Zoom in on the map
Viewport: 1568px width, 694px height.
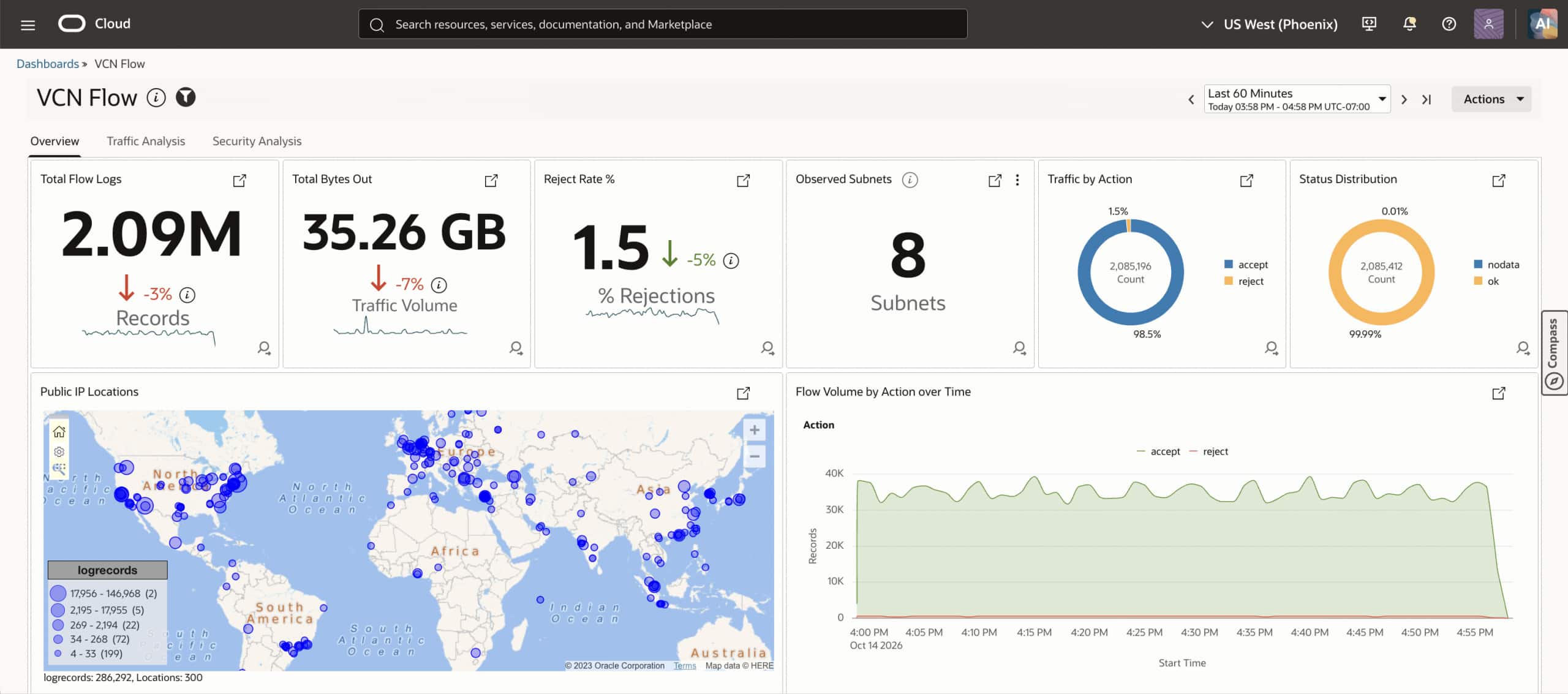click(755, 430)
